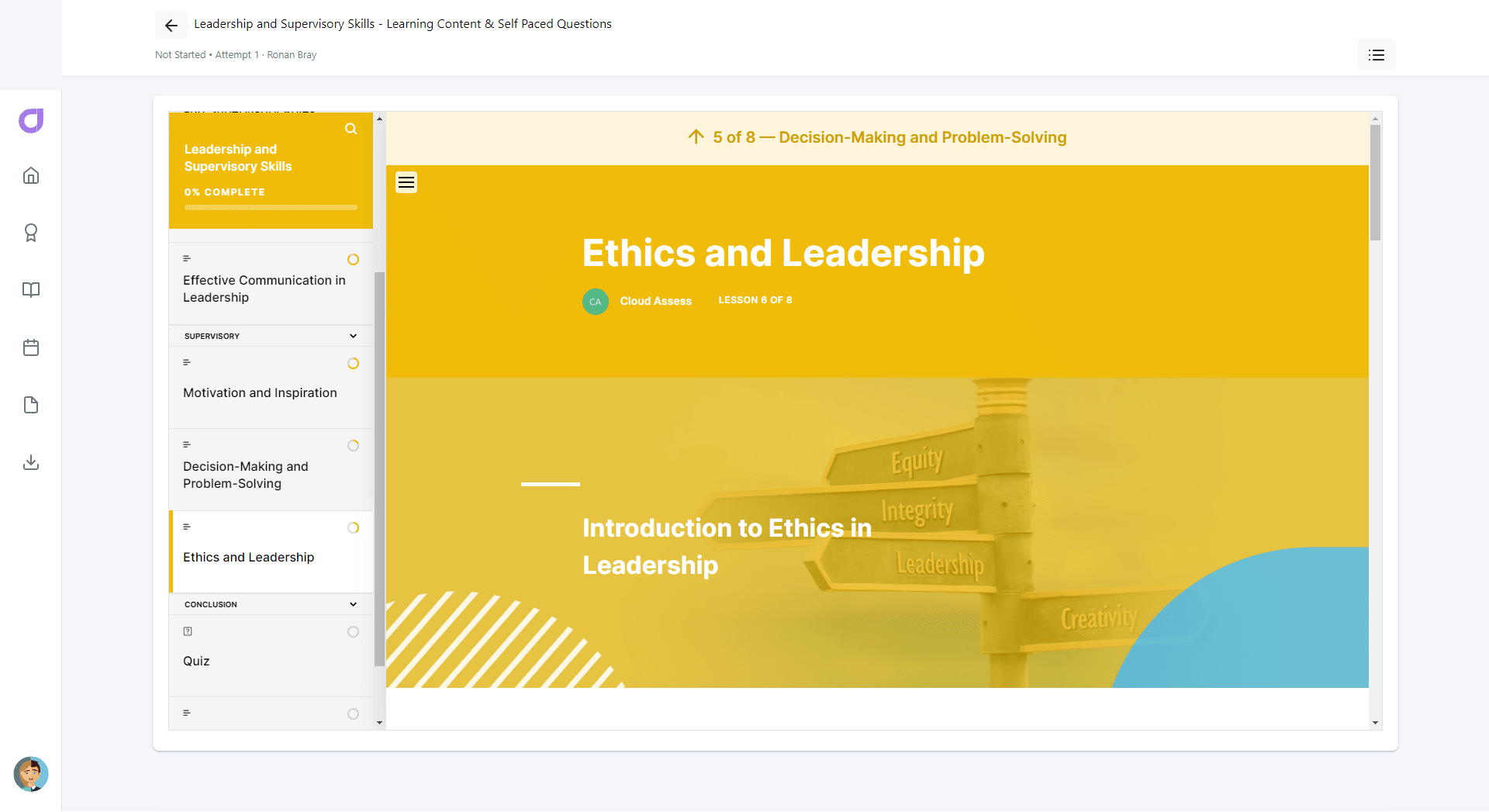Click content scrollbar down arrow
Viewport: 1489px width, 812px height.
1375,723
